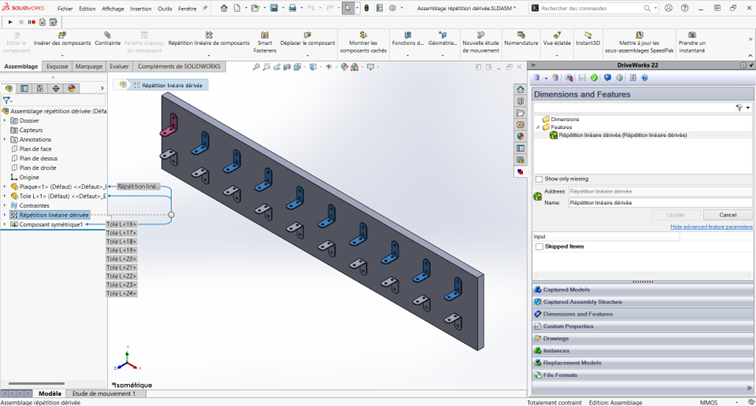Screen dimensions: 756x406
Task: Open dropdown under Insérer des composants
Action: [62, 55]
